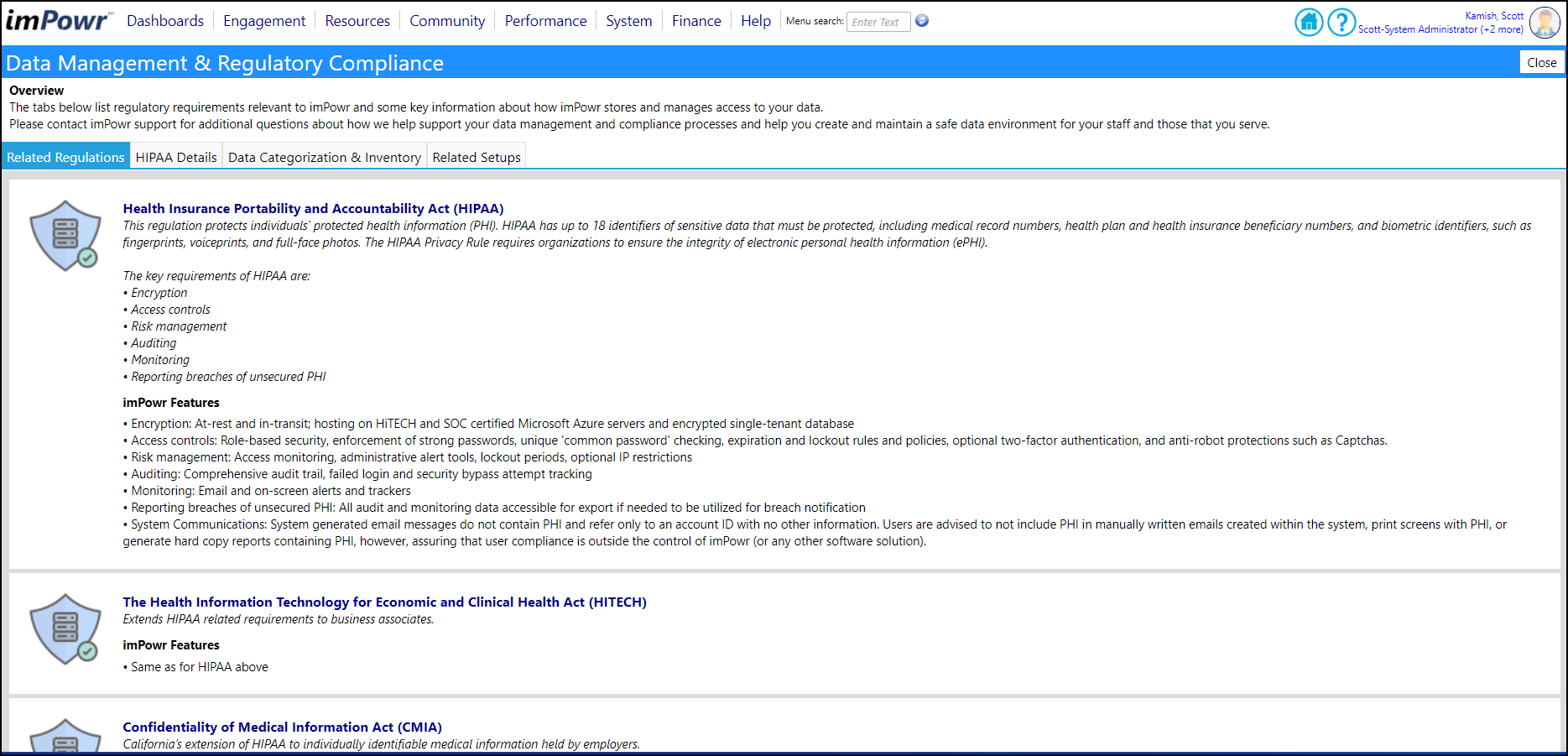1568x756 pixels.
Task: Click 'Same as for HIPAA above' text
Action: [195, 667]
